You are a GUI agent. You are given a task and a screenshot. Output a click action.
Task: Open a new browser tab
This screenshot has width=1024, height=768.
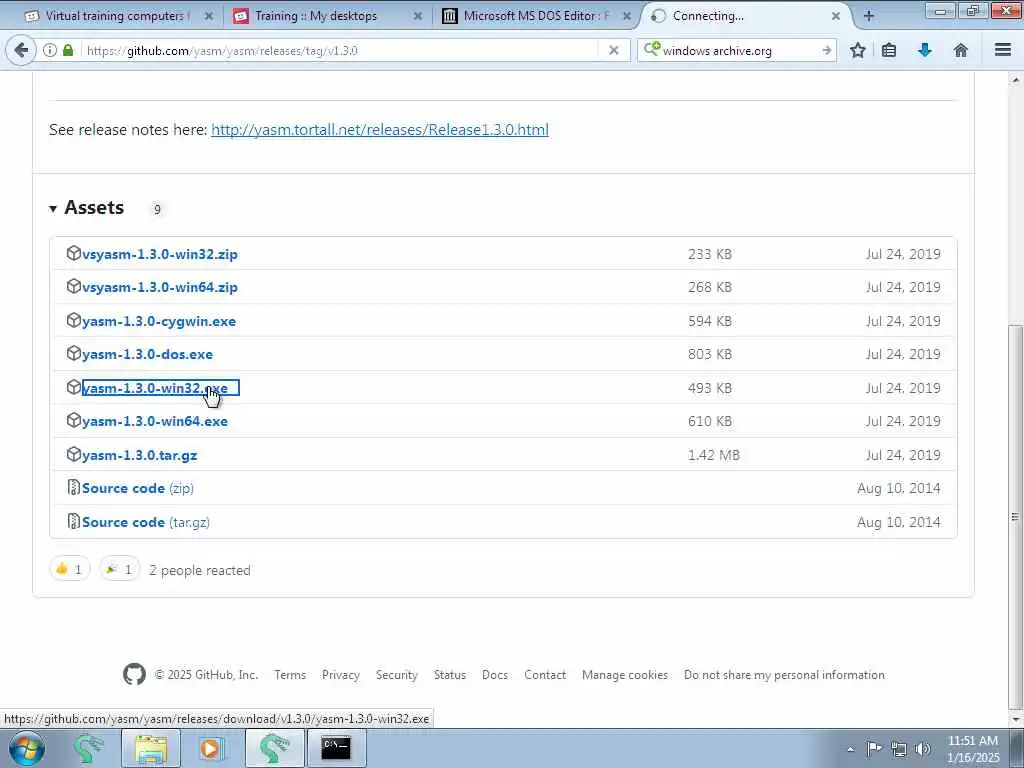tap(869, 16)
